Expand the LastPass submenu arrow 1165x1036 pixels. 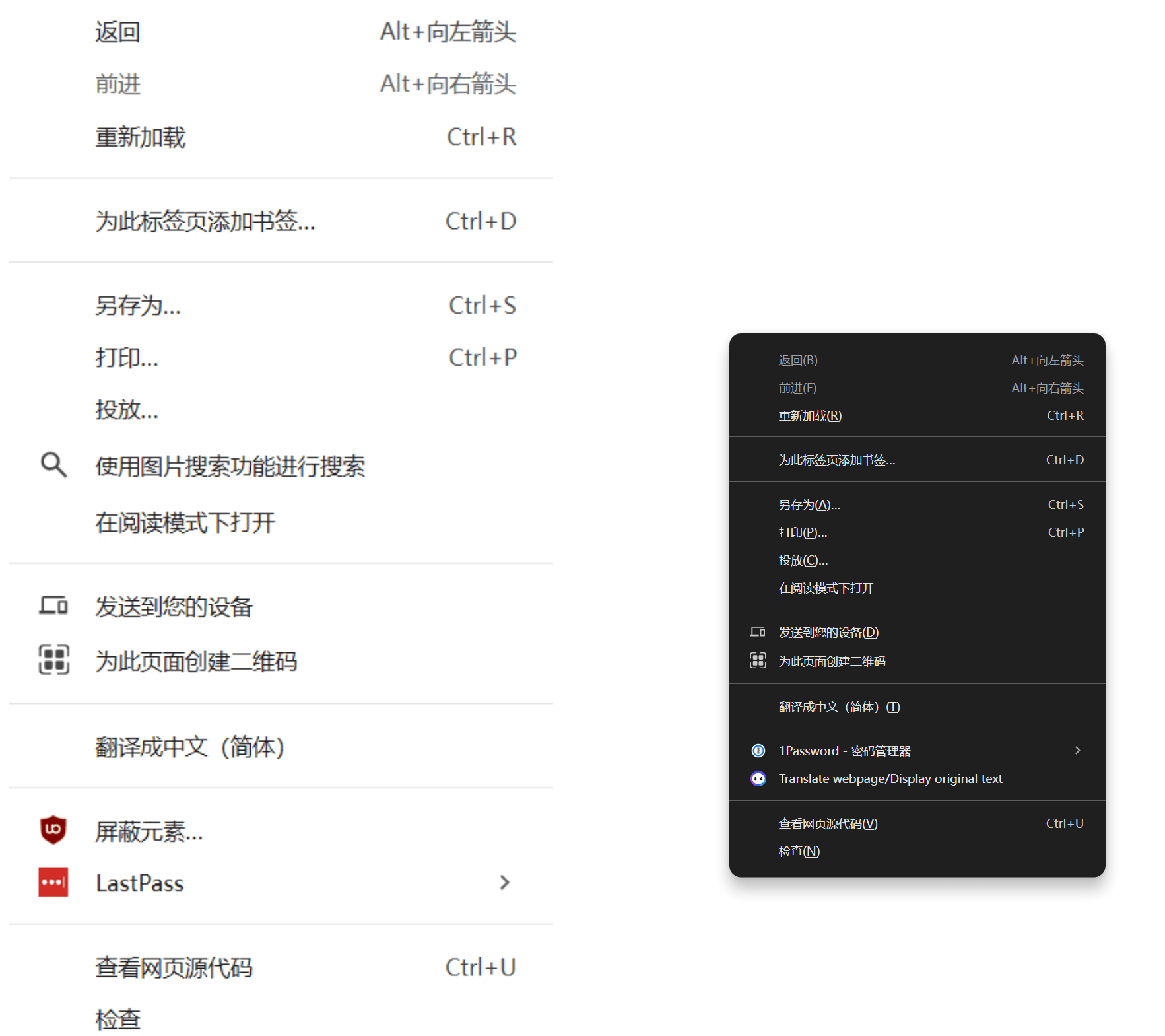tap(505, 882)
